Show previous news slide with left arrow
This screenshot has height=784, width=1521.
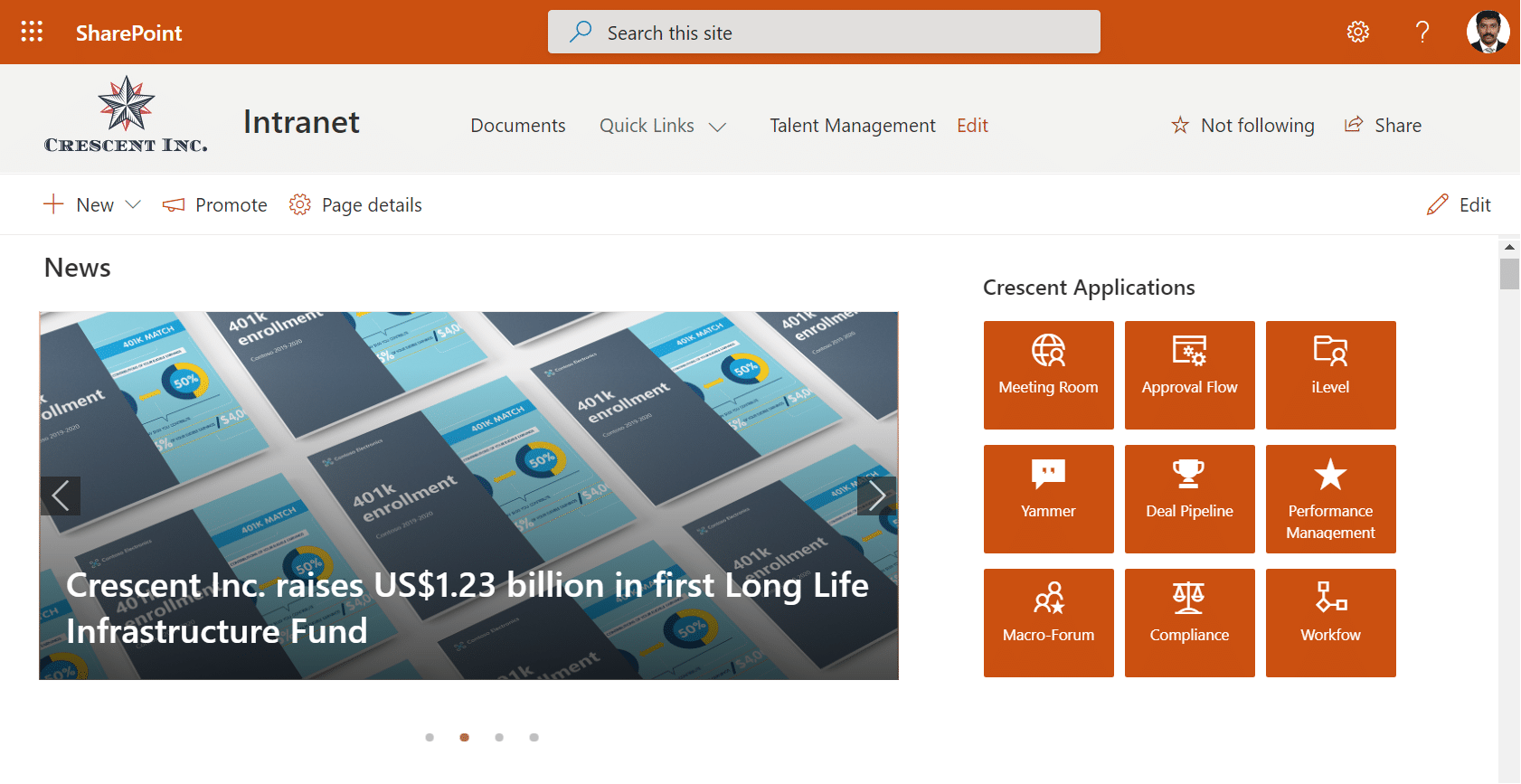tap(61, 496)
